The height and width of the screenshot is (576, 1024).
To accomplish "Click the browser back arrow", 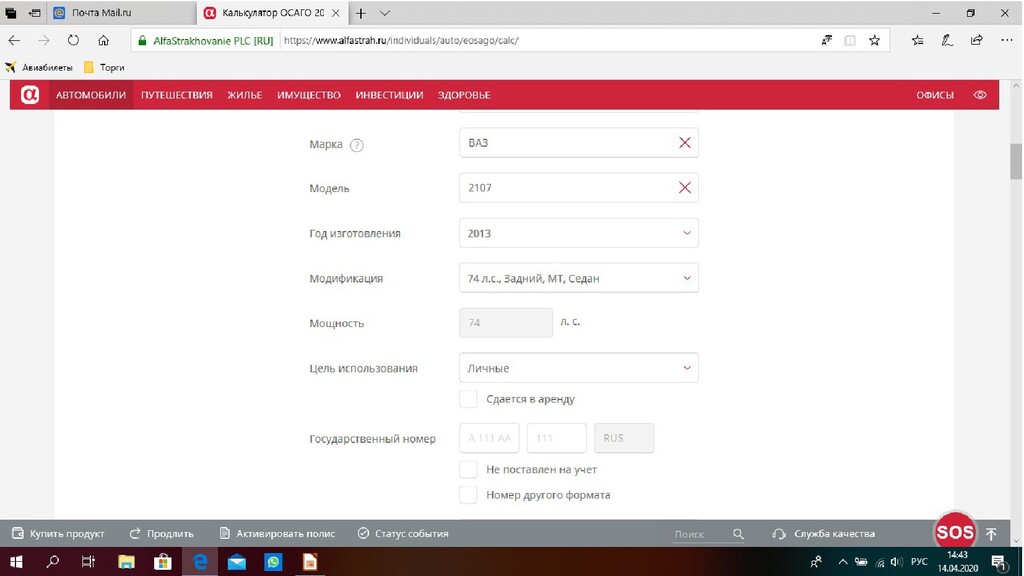I will [14, 40].
